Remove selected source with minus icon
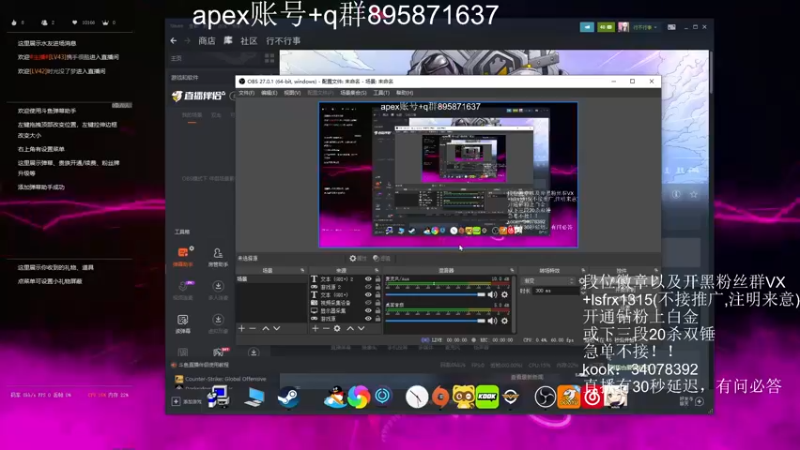The height and width of the screenshot is (450, 800). click(326, 329)
